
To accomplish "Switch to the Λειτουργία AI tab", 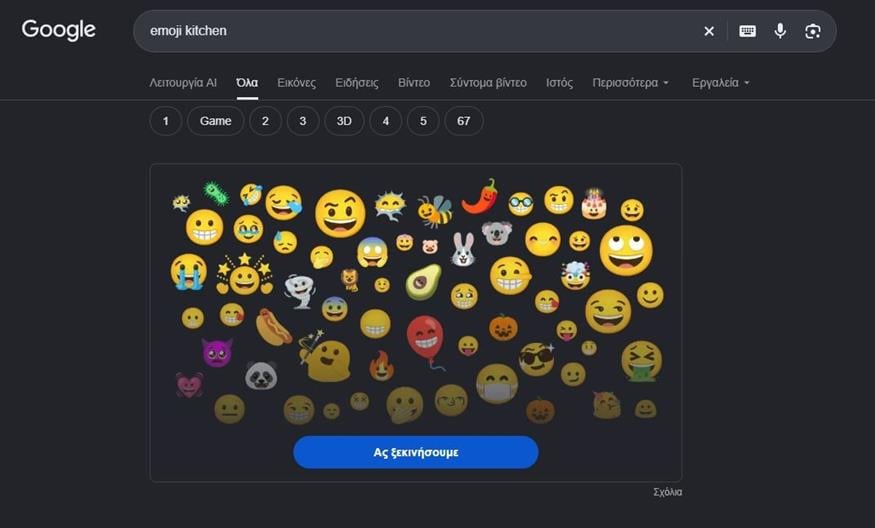I will click(183, 83).
